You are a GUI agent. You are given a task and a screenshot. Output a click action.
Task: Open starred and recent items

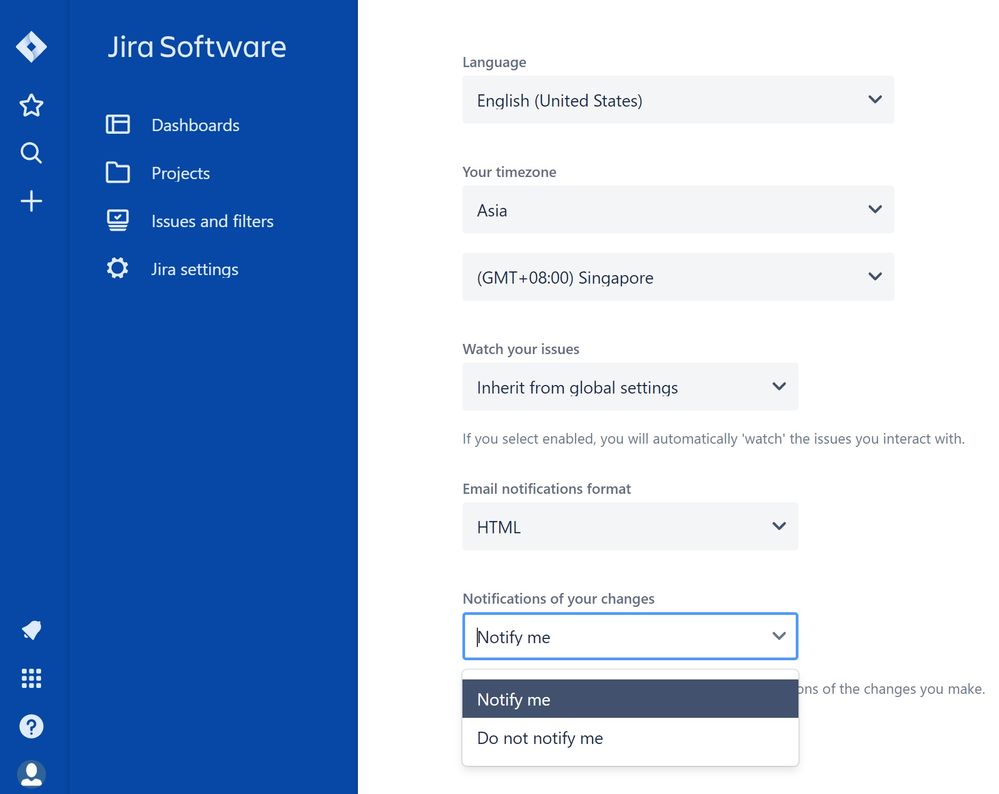click(31, 105)
